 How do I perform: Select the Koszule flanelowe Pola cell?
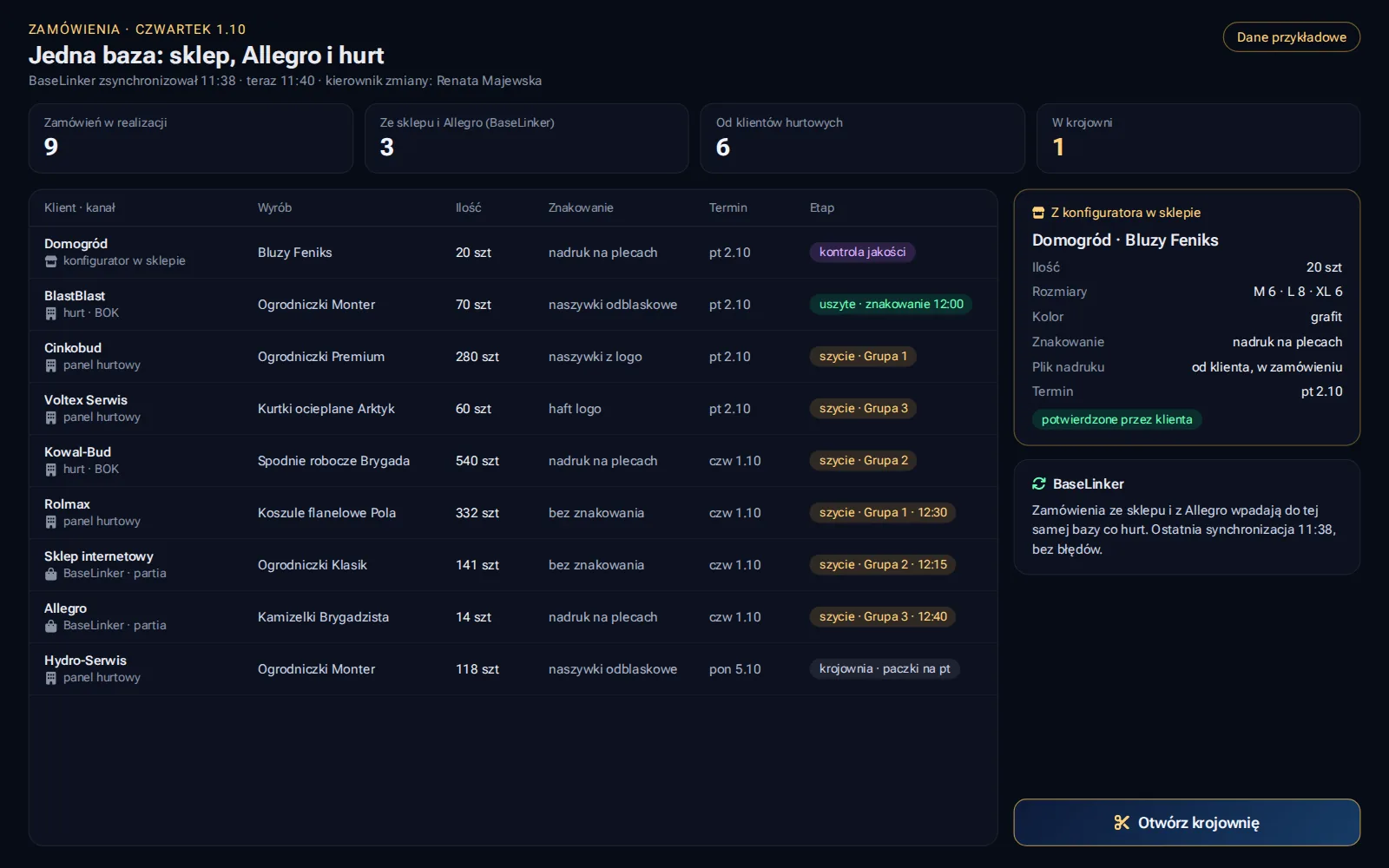point(326,513)
